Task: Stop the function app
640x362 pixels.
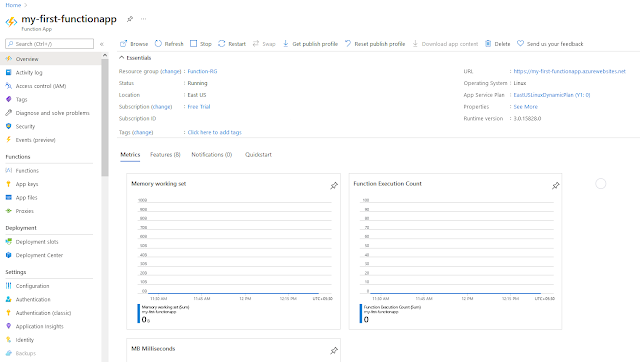Action: coord(201,44)
